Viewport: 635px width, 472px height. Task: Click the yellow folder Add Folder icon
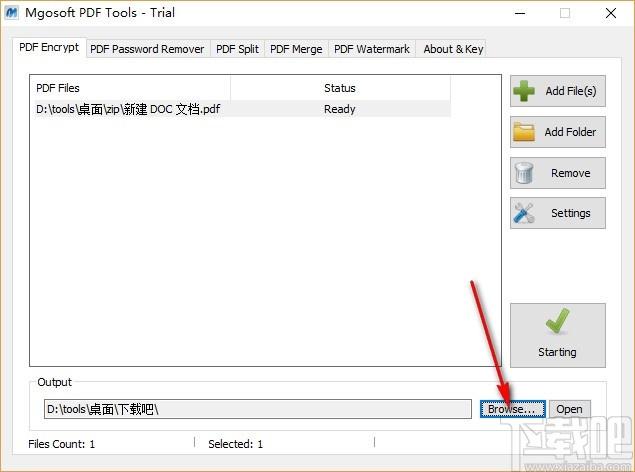point(524,132)
